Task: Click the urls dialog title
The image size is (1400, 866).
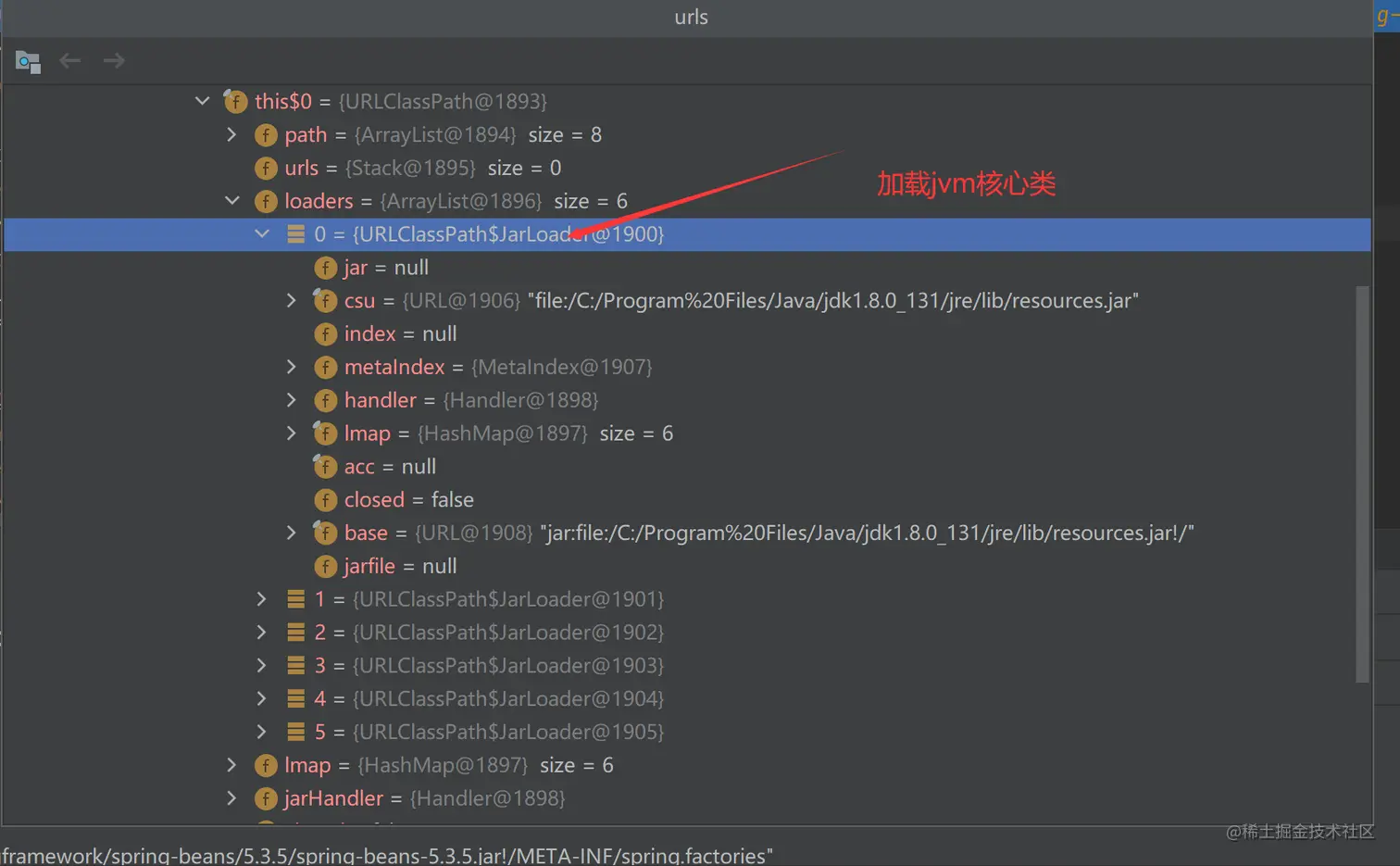Action: click(x=691, y=17)
